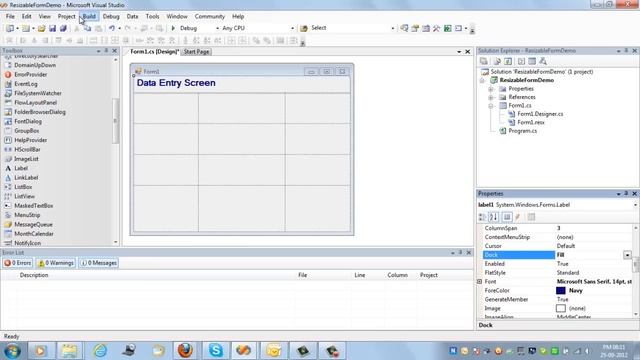Toggle auto-hide pin on Error List panel

point(460,253)
